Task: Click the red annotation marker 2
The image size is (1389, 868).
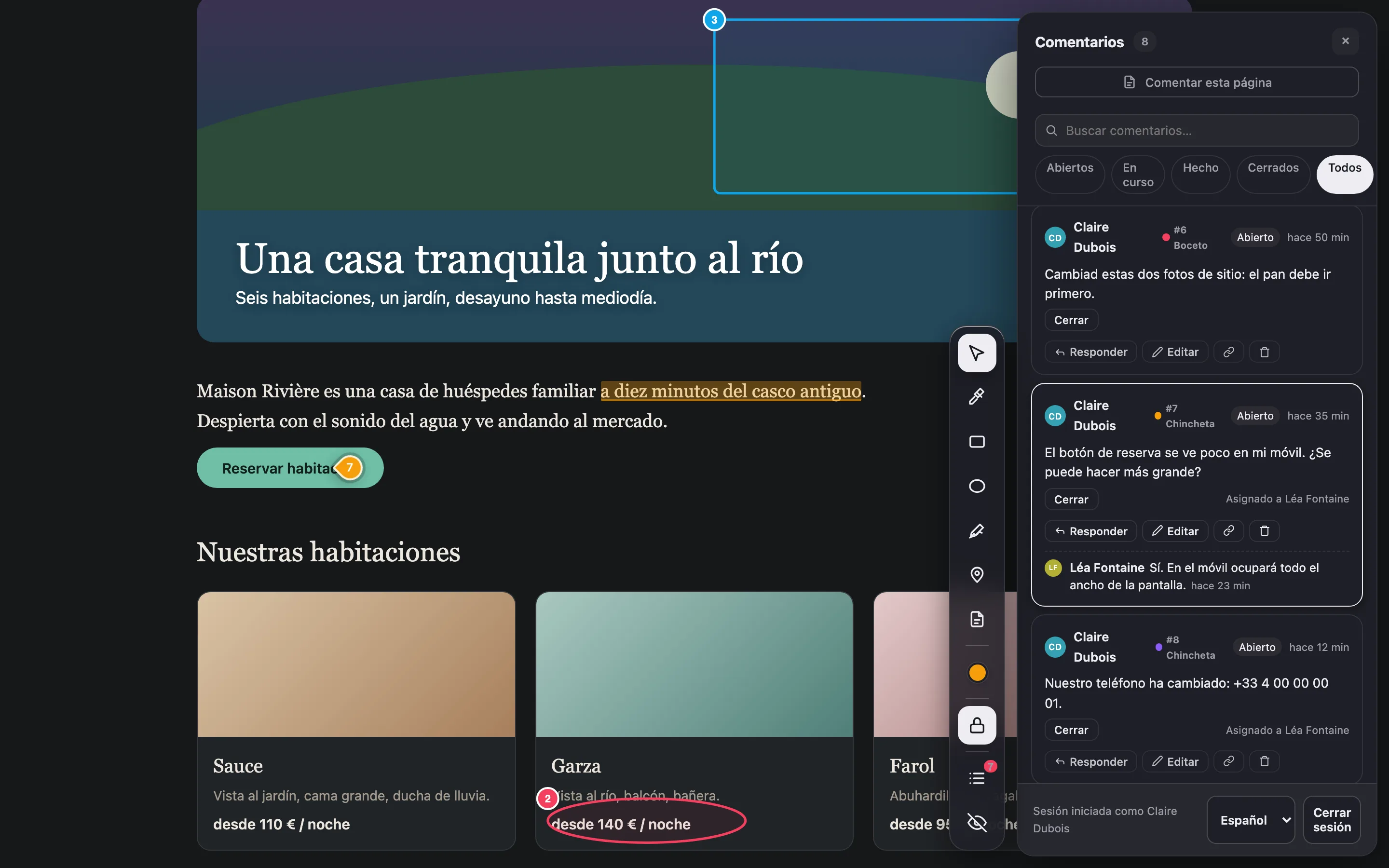Action: click(x=547, y=799)
